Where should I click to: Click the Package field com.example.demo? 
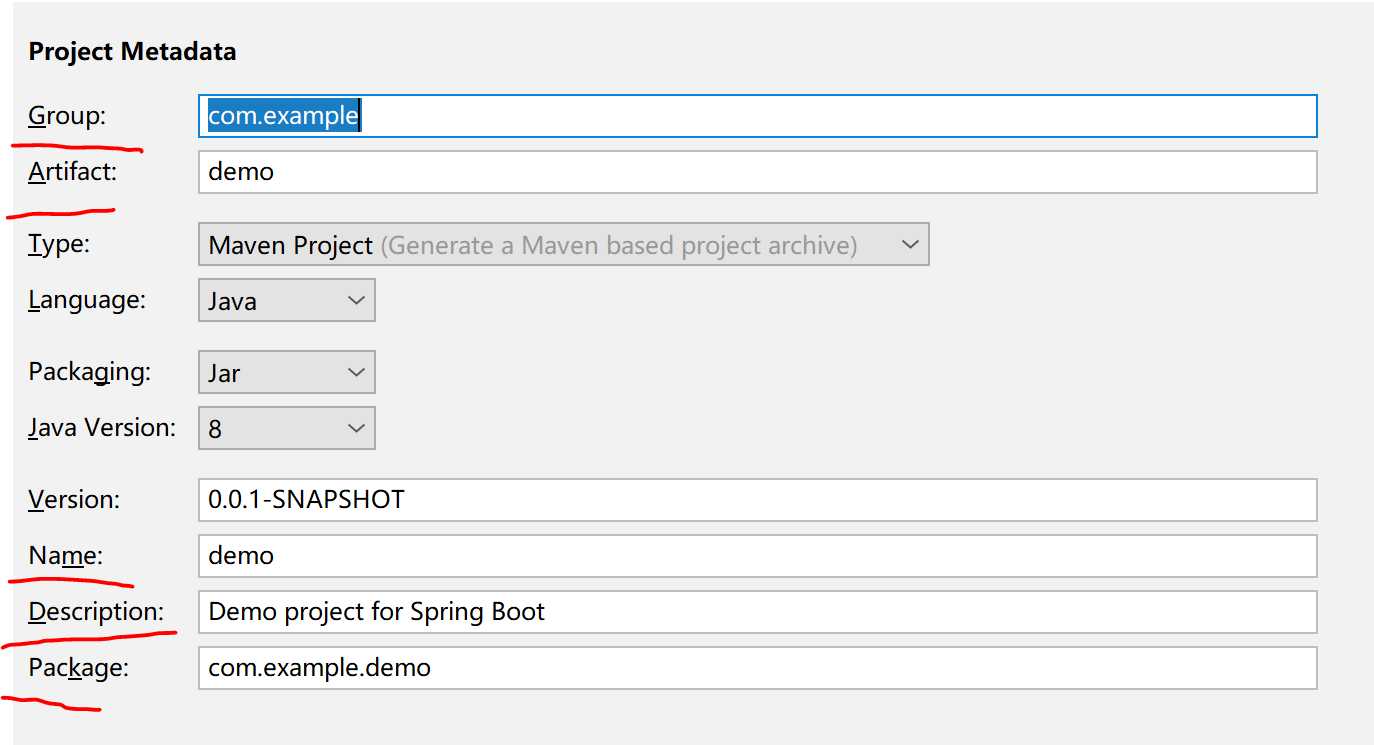coord(758,668)
